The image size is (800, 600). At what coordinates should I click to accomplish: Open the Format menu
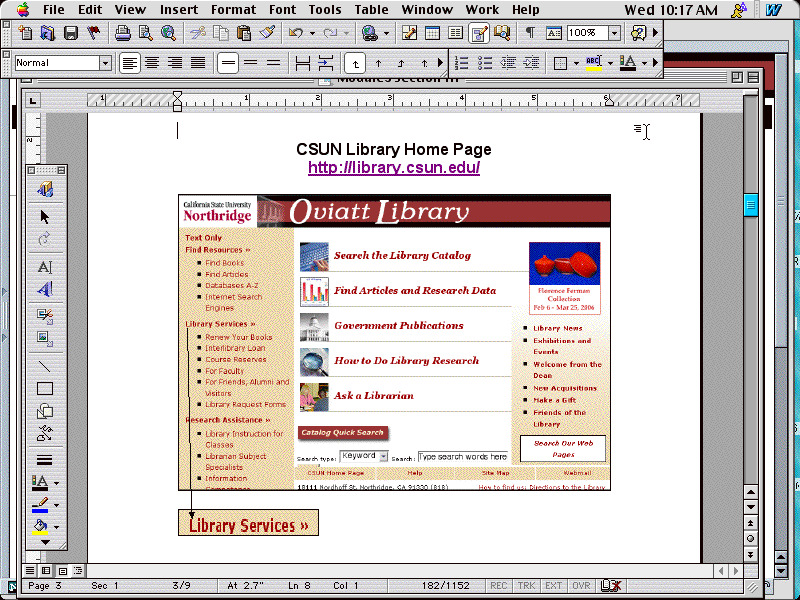(x=233, y=10)
